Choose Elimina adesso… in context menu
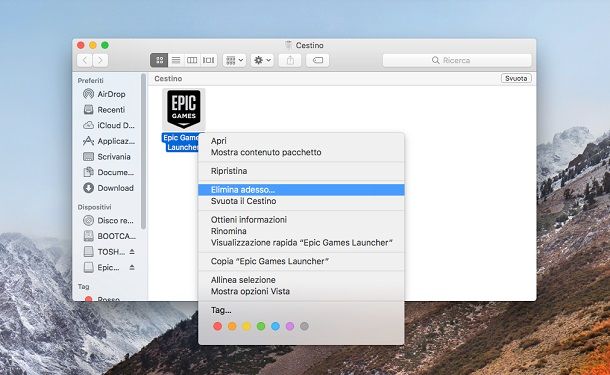Screen dimensions: 610x375 [301, 190]
